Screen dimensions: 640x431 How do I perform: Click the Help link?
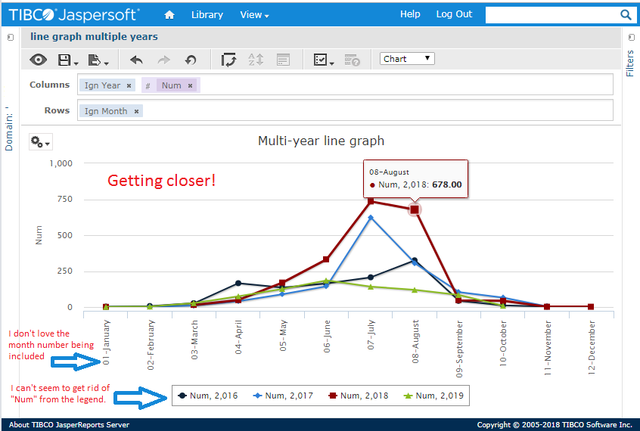click(410, 14)
